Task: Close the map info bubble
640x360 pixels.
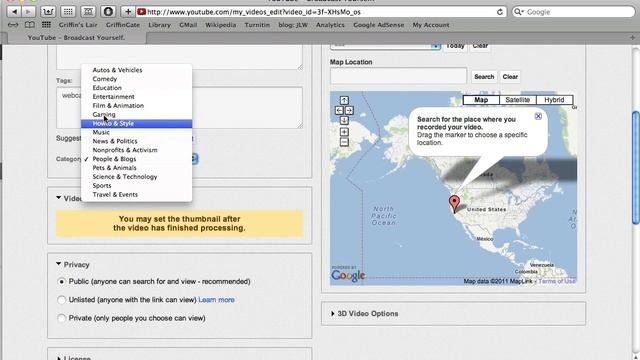Action: 538,116
